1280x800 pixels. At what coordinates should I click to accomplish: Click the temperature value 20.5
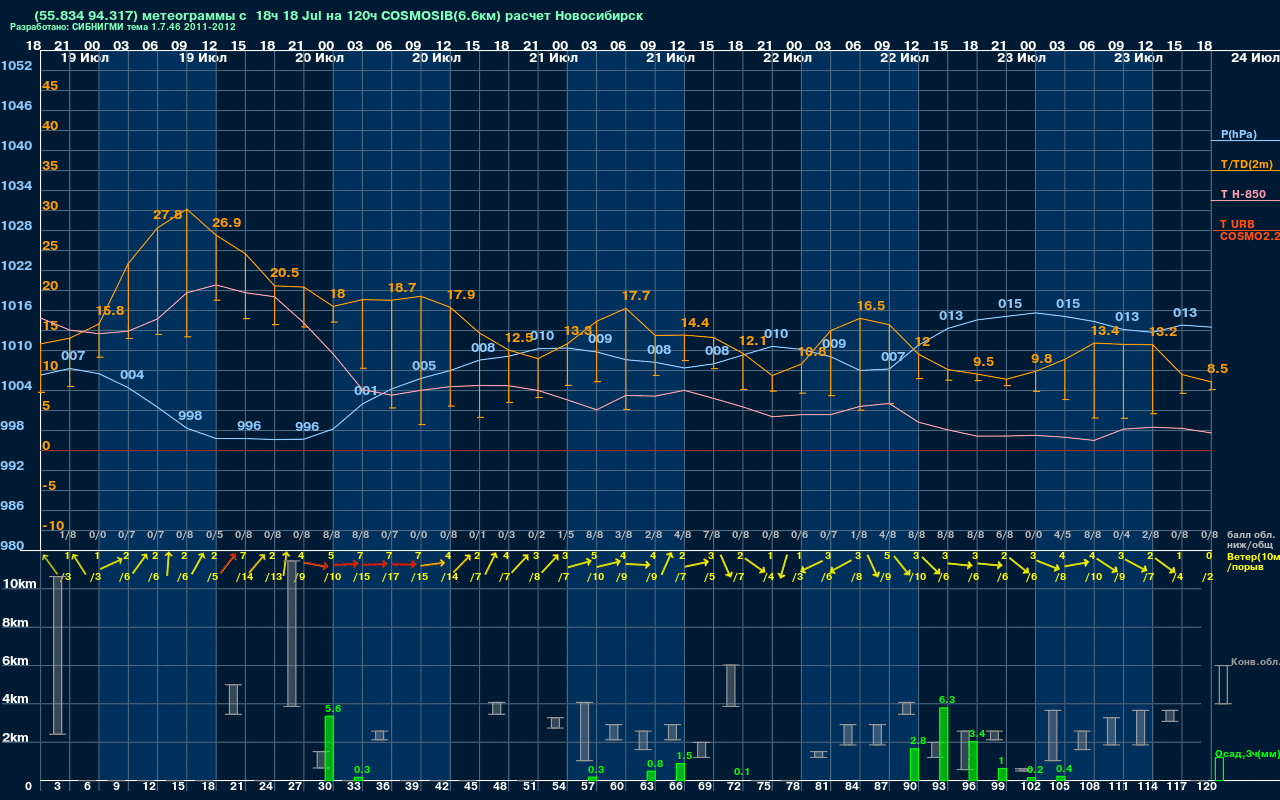click(285, 273)
